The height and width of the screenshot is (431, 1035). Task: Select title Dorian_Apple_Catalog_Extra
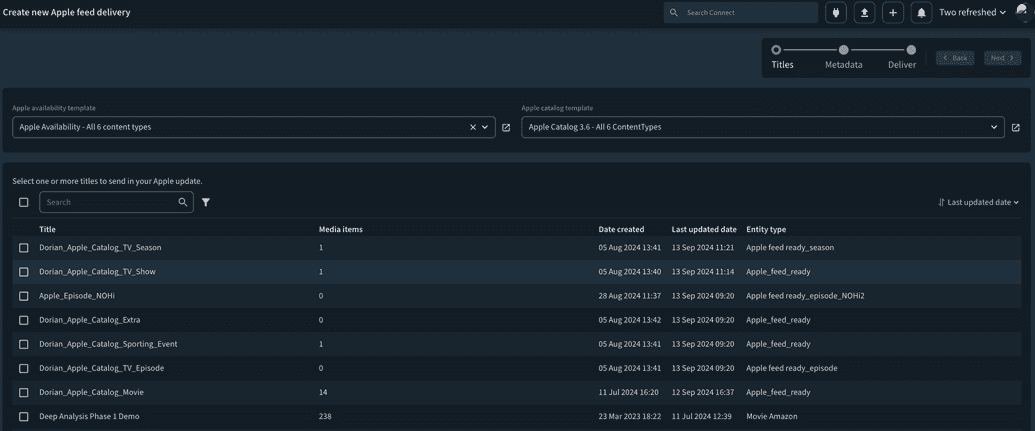point(89,320)
